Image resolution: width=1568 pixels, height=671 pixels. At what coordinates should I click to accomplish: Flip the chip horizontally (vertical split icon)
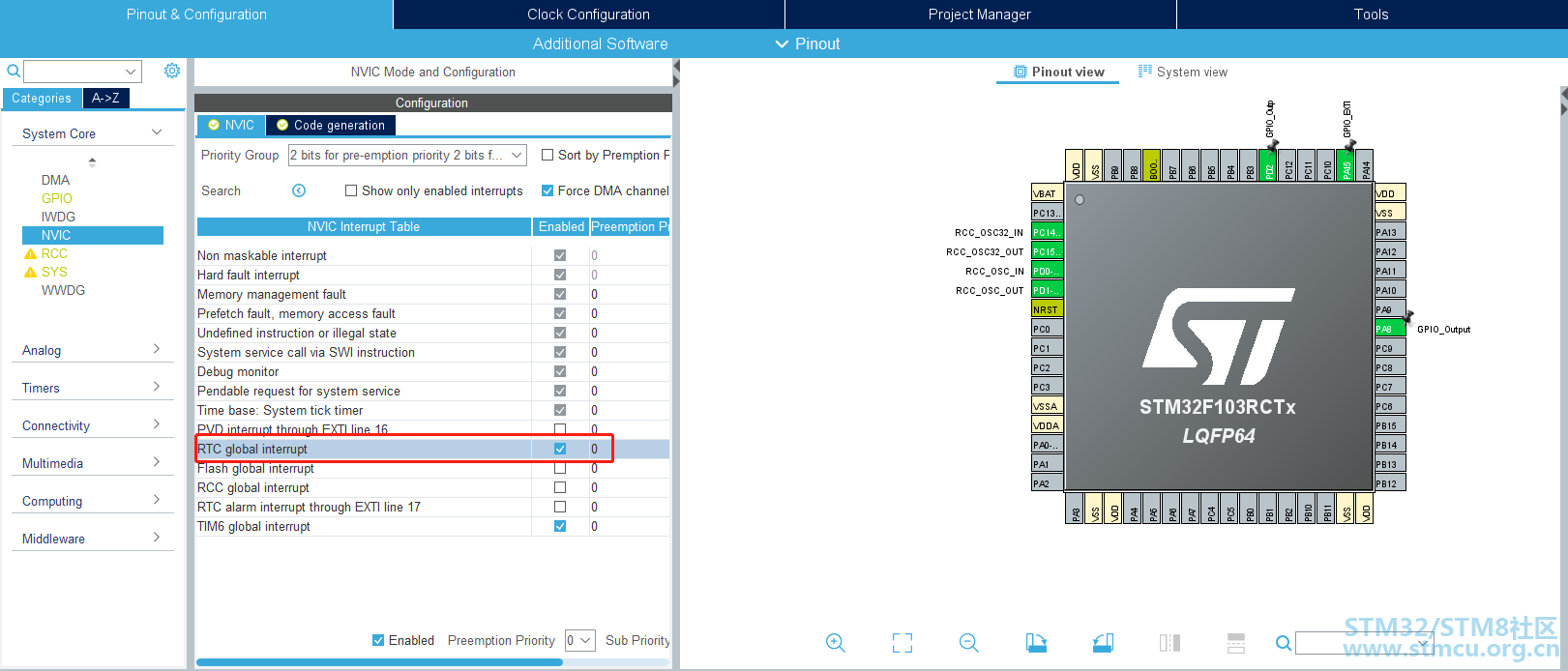coord(1169,643)
